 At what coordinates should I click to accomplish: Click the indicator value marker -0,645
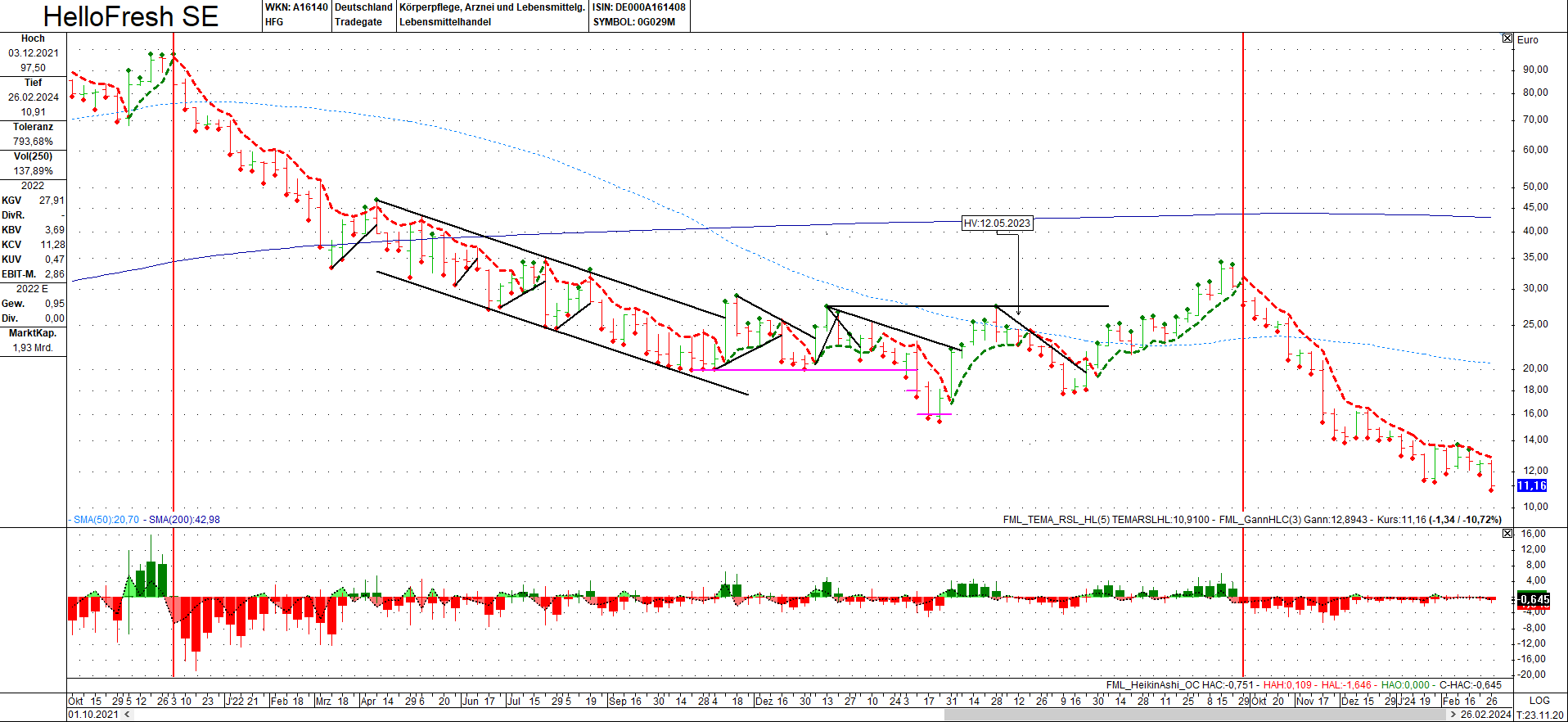1534,599
